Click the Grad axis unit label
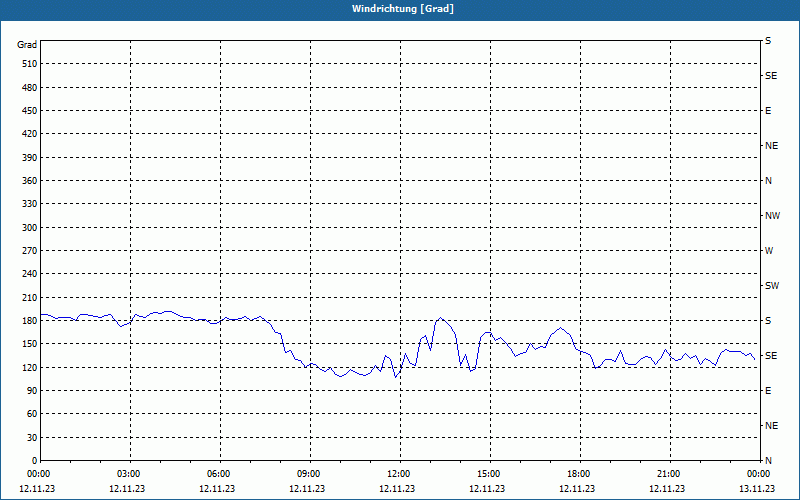800x500 pixels. pyautogui.click(x=27, y=45)
